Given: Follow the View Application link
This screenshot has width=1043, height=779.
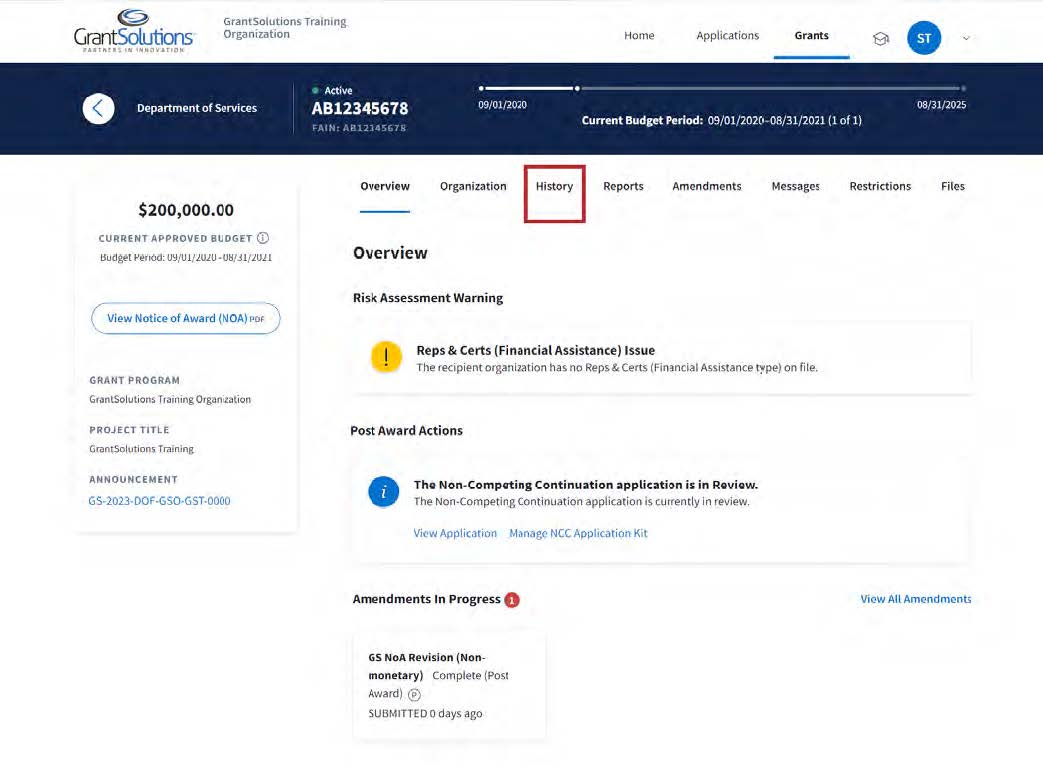Looking at the screenshot, I should [x=455, y=534].
